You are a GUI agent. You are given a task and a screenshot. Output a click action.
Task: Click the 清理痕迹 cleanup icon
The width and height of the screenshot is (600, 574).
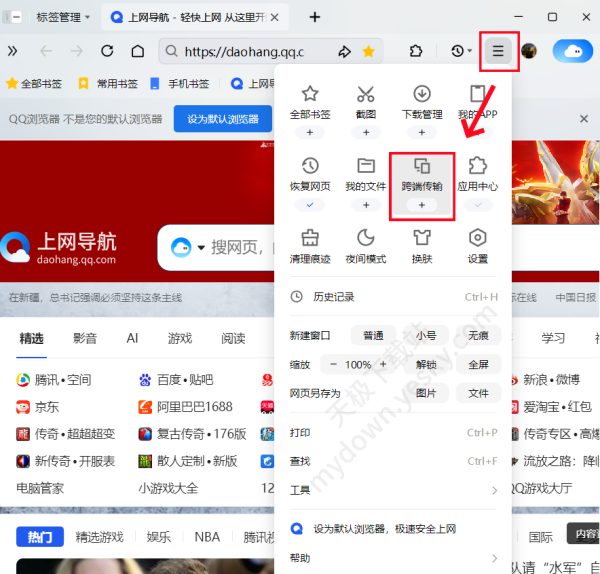click(x=309, y=238)
